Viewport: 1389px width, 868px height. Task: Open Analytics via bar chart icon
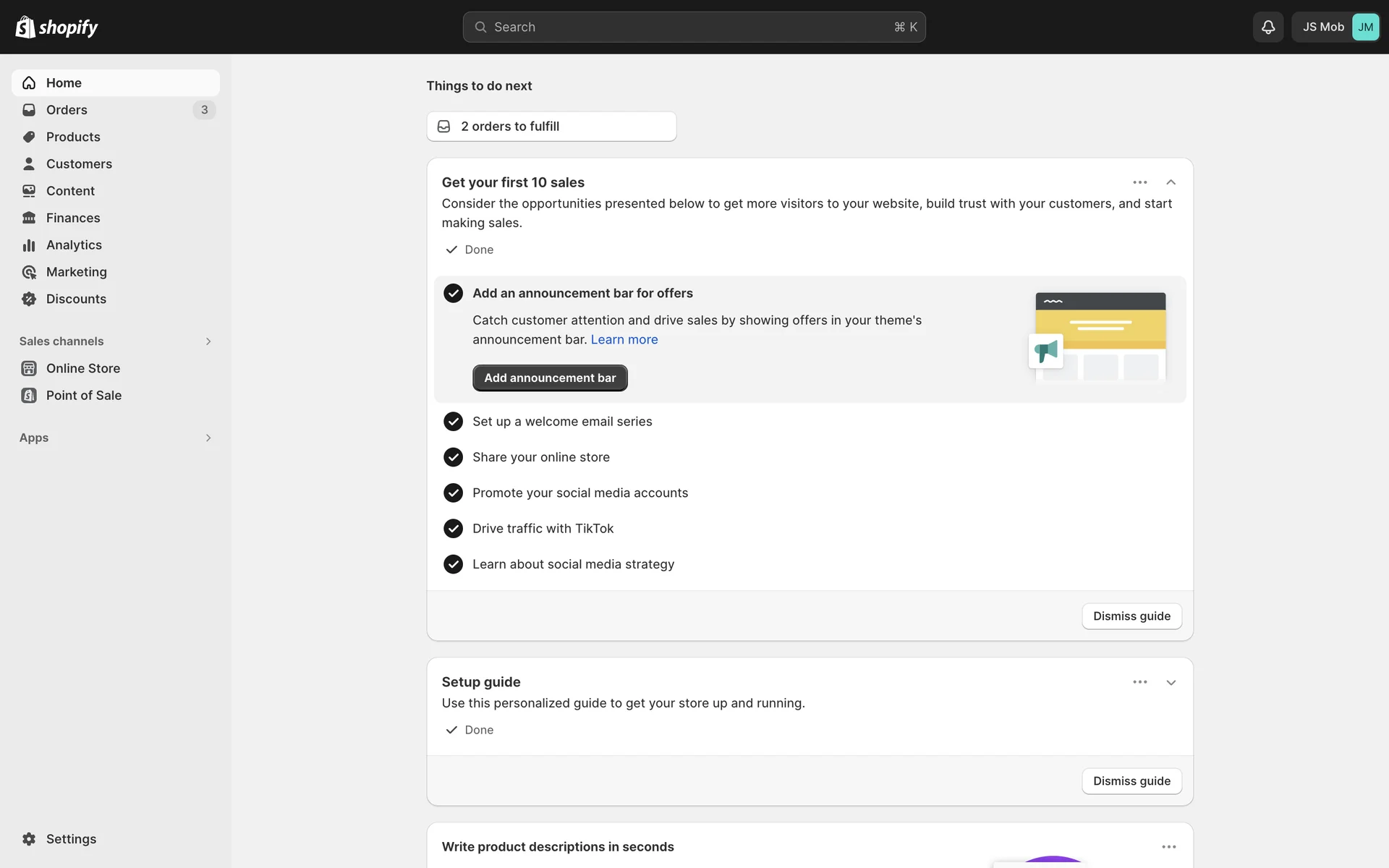(29, 245)
